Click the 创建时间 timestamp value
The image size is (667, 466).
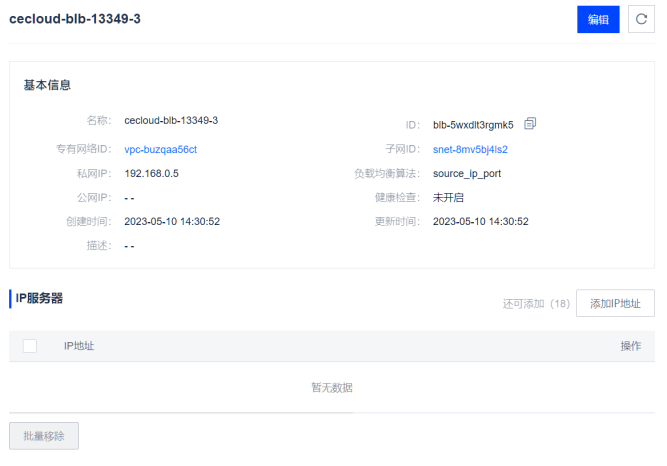point(172,221)
